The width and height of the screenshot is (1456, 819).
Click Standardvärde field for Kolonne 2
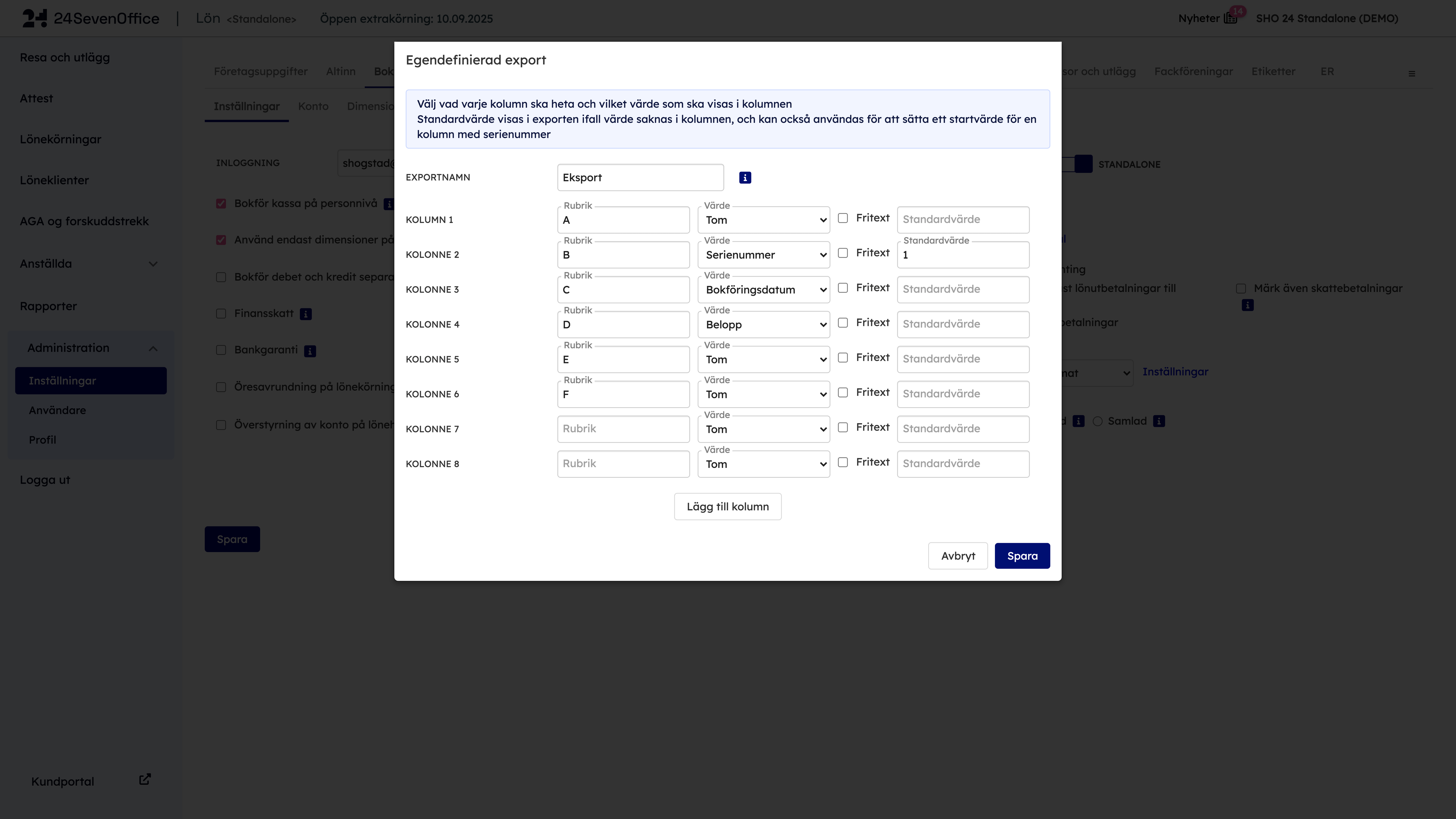(x=963, y=255)
